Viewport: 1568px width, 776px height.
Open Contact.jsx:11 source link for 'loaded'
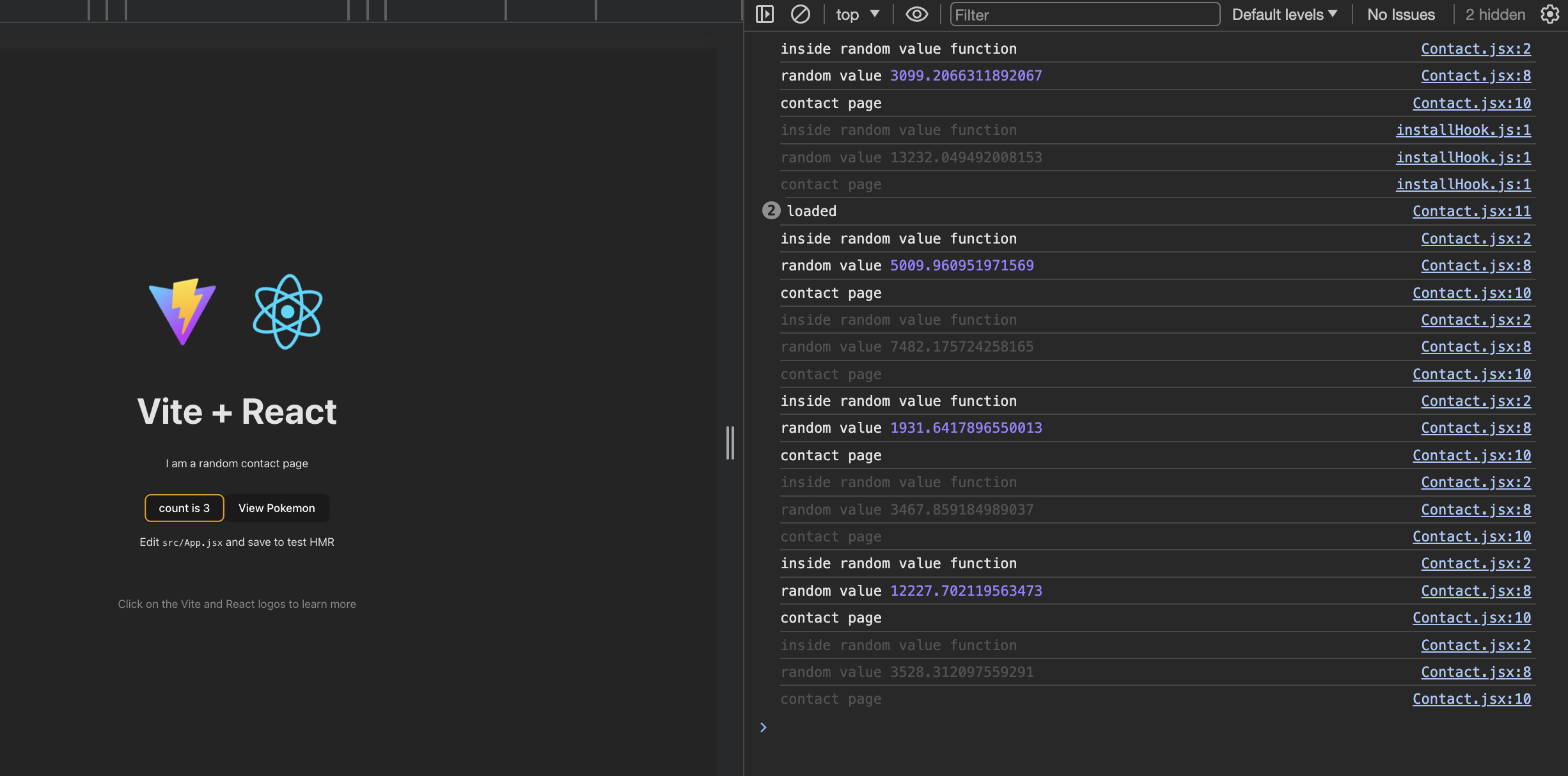point(1471,211)
